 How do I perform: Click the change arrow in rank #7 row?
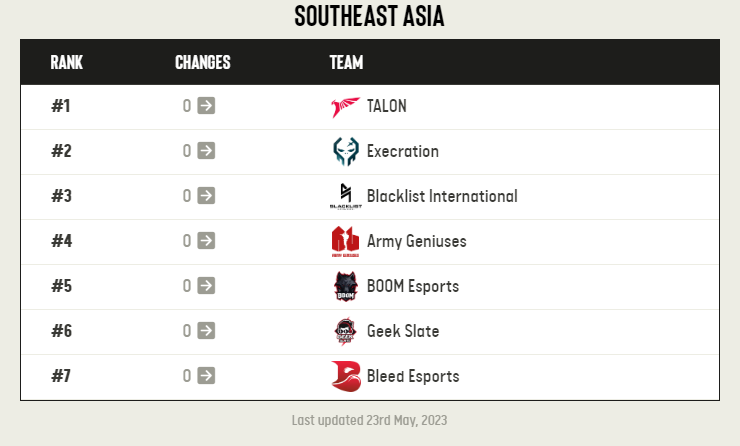click(206, 376)
